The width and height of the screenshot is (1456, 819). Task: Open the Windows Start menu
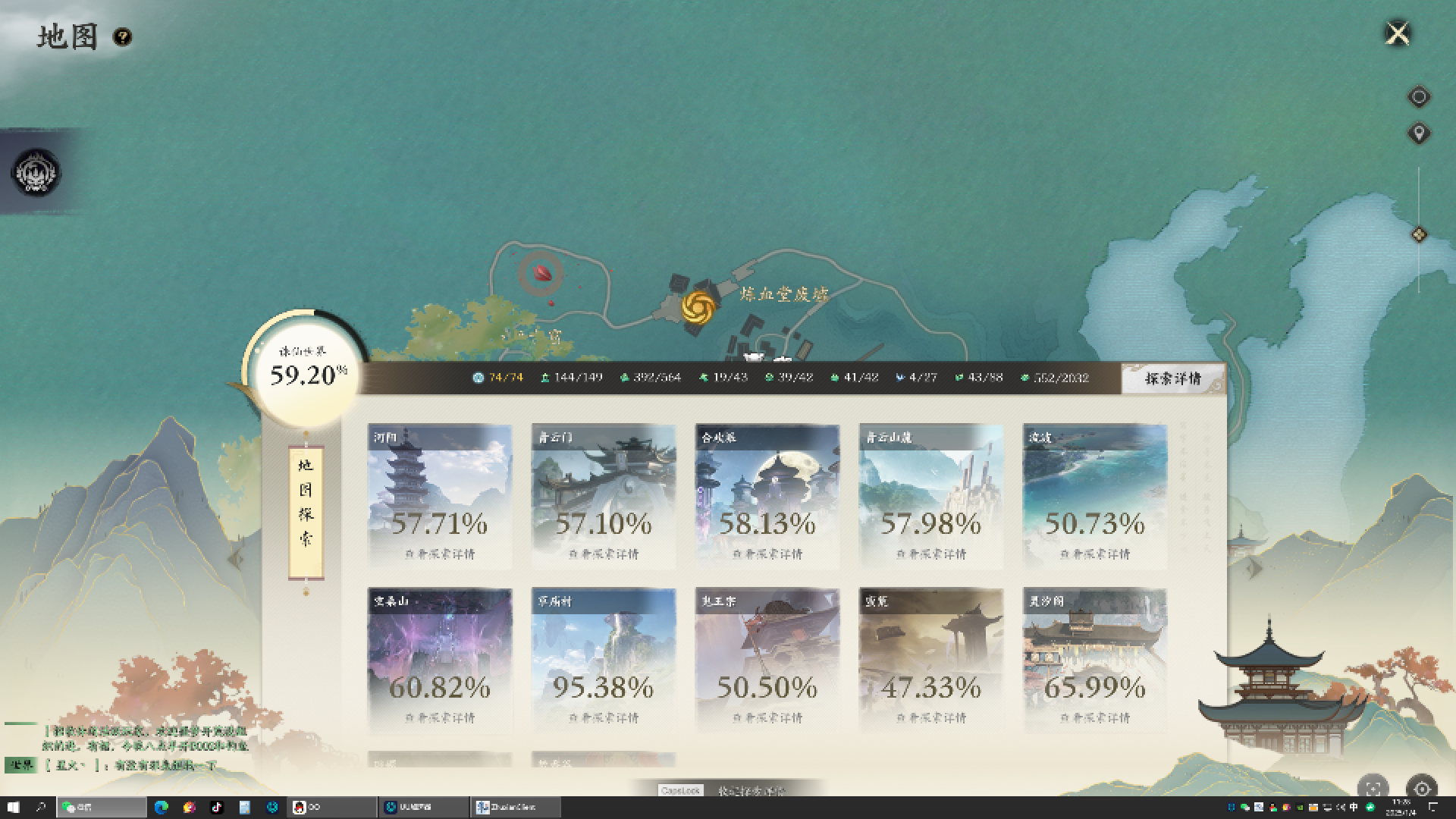[x=13, y=808]
